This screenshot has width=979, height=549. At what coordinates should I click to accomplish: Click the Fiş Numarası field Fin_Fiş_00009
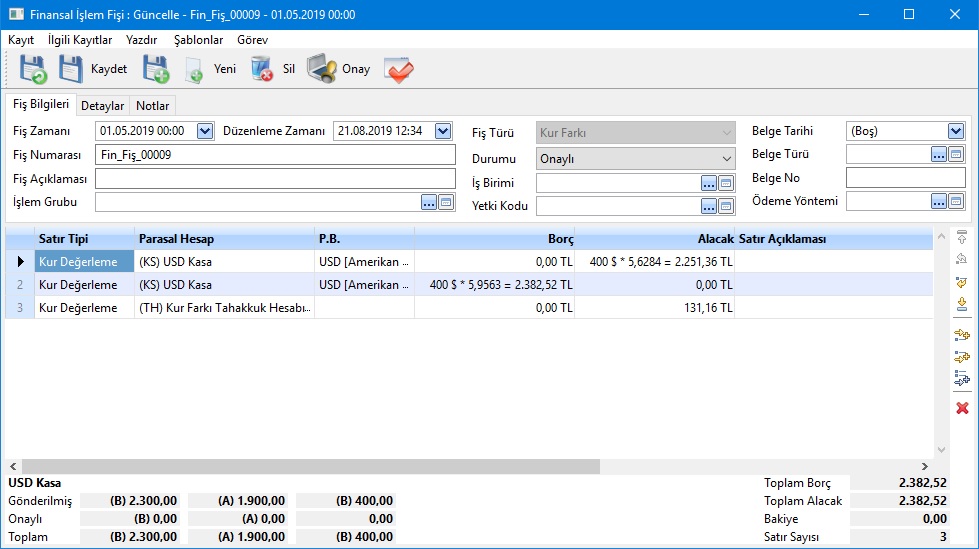click(x=275, y=155)
